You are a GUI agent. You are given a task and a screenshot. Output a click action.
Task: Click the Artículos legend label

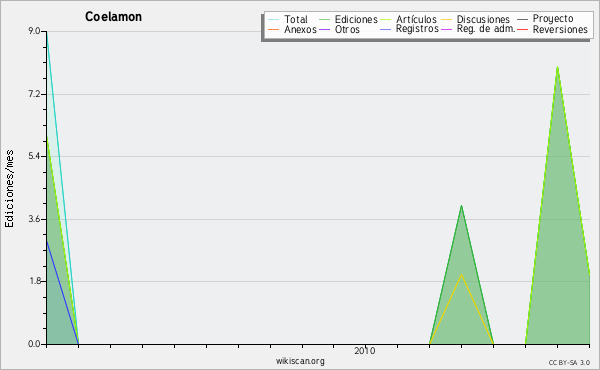[x=416, y=19]
